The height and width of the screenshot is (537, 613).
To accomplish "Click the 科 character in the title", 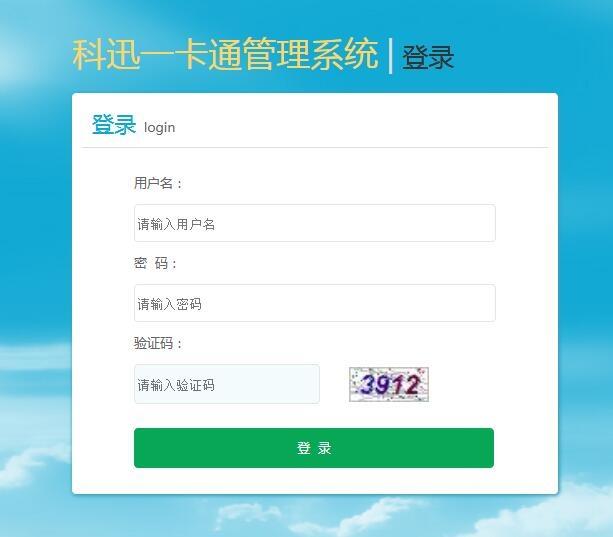I will 89,54.
